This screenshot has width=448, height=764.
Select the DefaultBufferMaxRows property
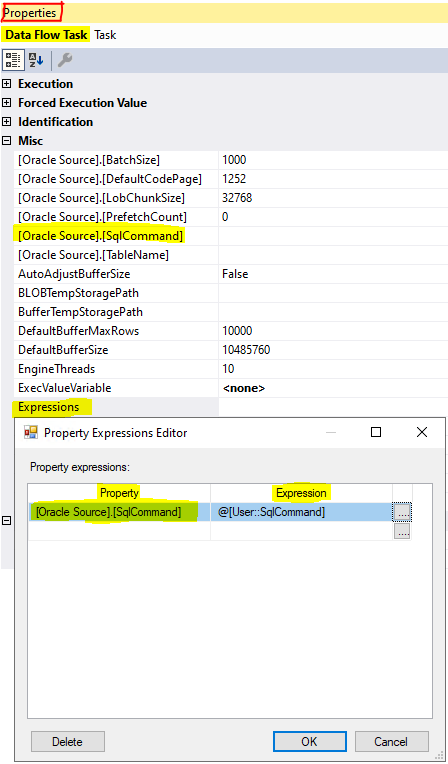coord(78,331)
